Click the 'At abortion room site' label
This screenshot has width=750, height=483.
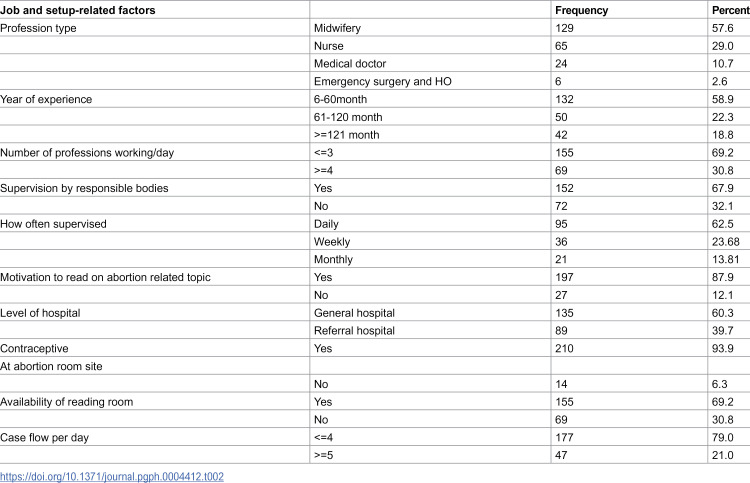[51, 366]
